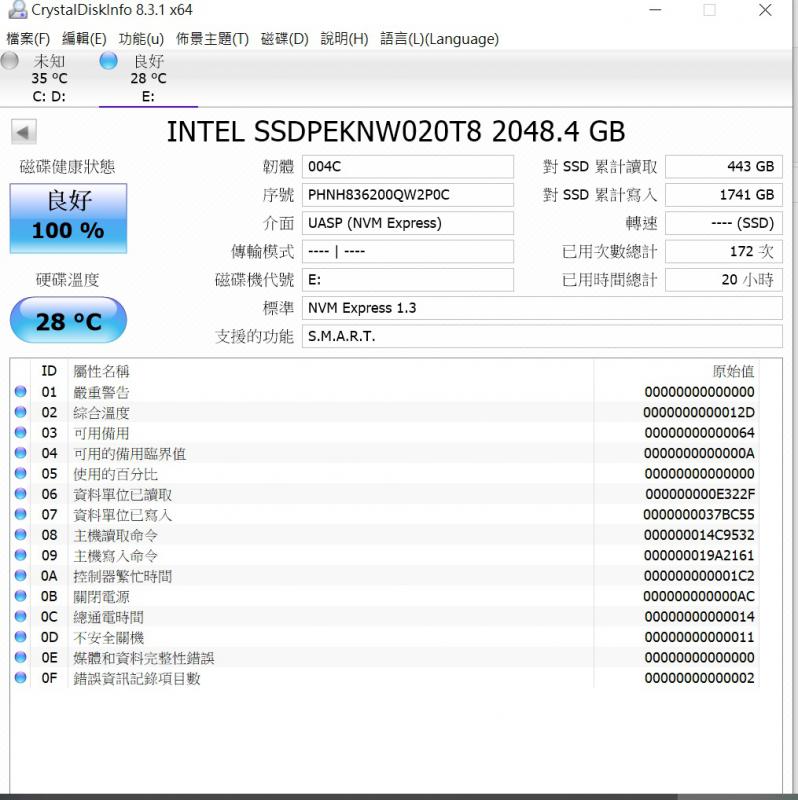Image resolution: width=798 pixels, height=800 pixels.
Task: Click the power on count value 172 次
Action: click(x=724, y=252)
